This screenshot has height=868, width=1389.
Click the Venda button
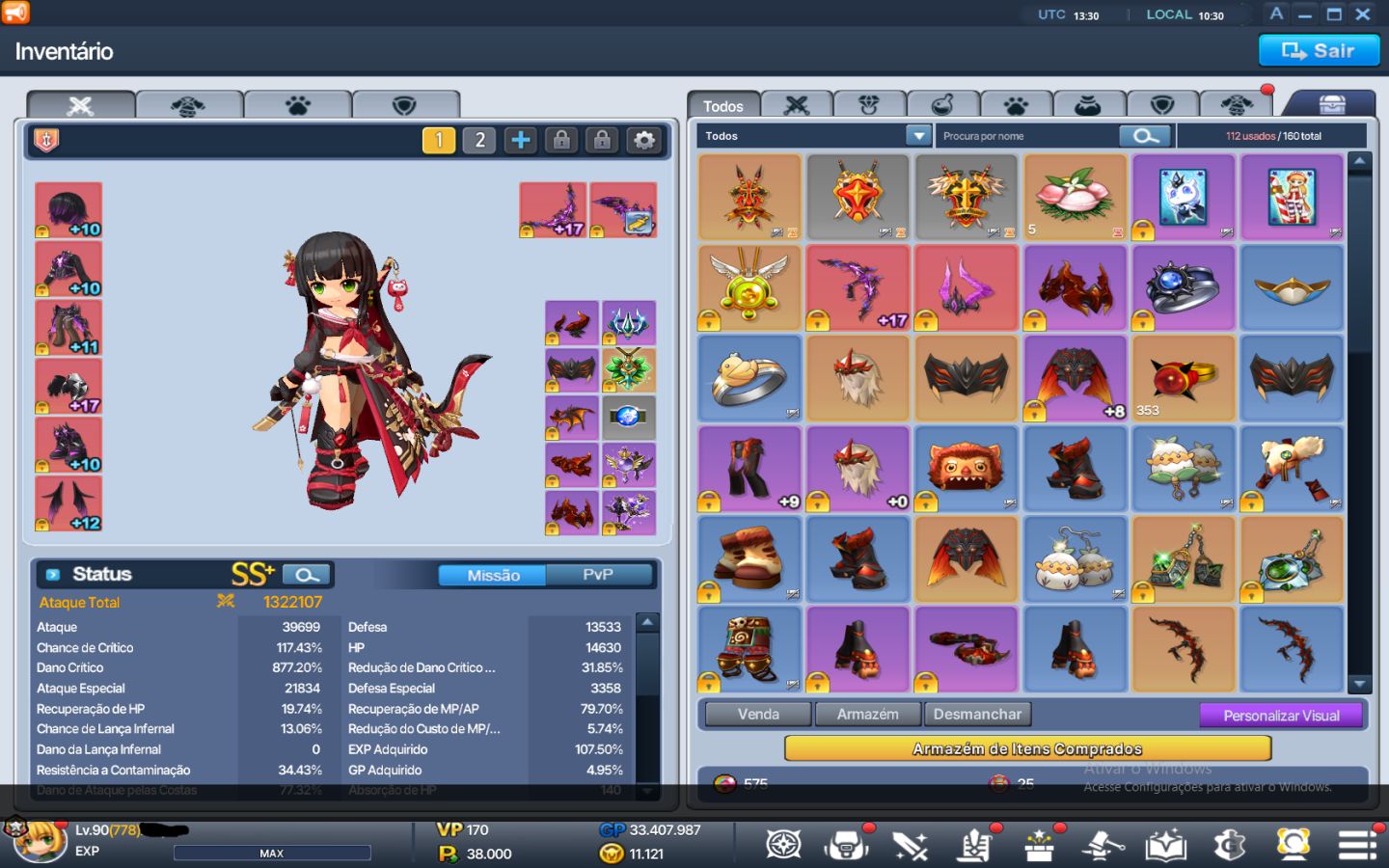[758, 715]
